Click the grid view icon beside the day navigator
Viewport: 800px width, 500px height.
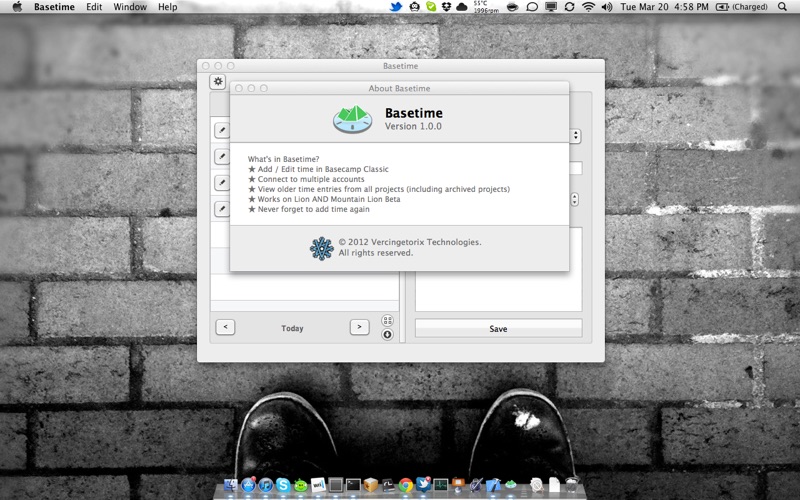[387, 320]
